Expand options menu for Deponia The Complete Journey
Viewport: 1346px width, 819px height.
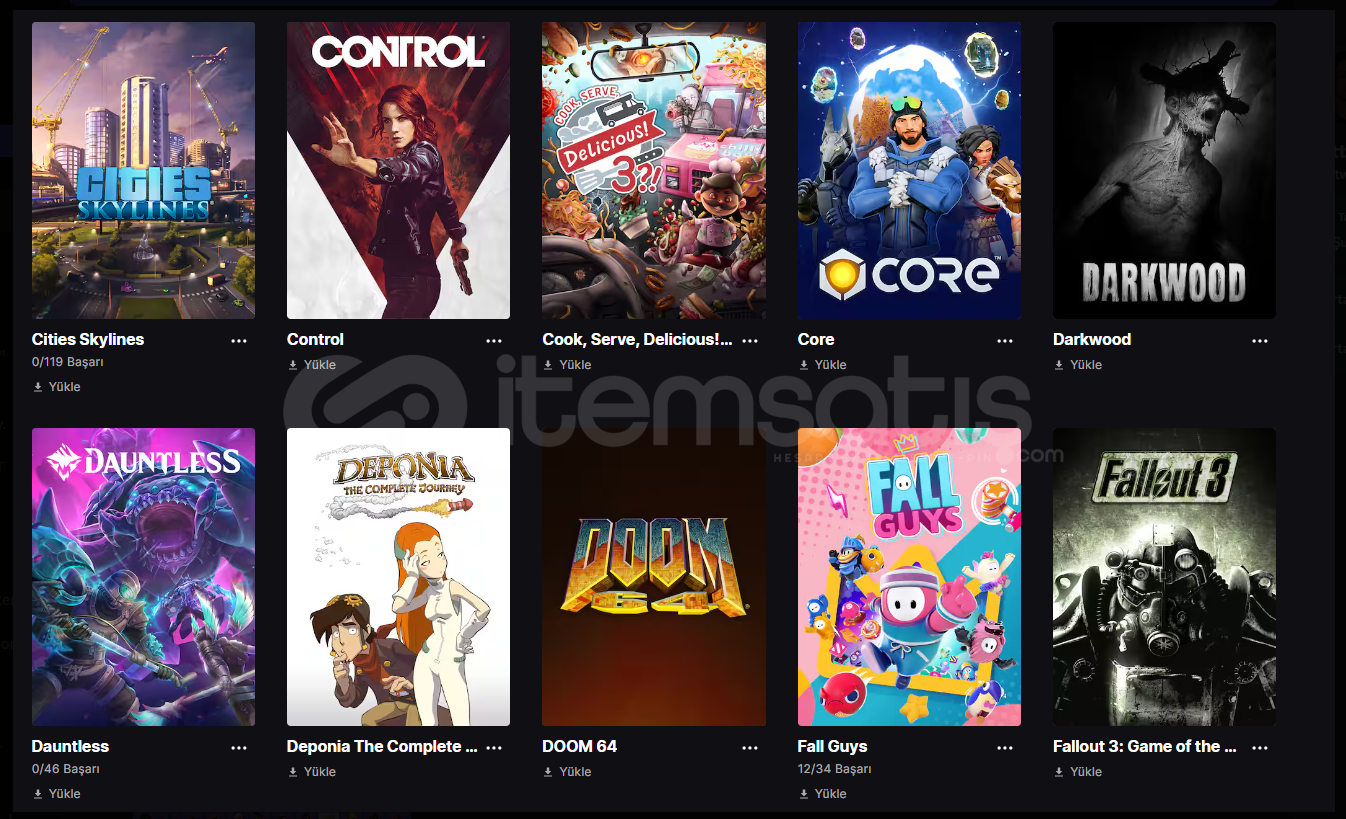pyautogui.click(x=494, y=748)
